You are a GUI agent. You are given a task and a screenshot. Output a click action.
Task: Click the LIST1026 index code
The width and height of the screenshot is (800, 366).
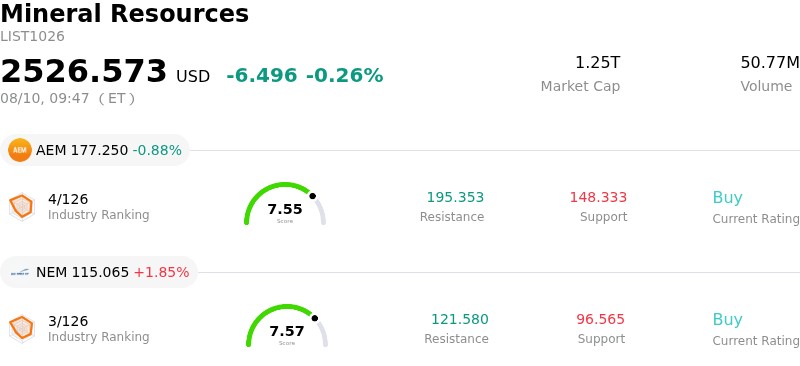pos(32,37)
